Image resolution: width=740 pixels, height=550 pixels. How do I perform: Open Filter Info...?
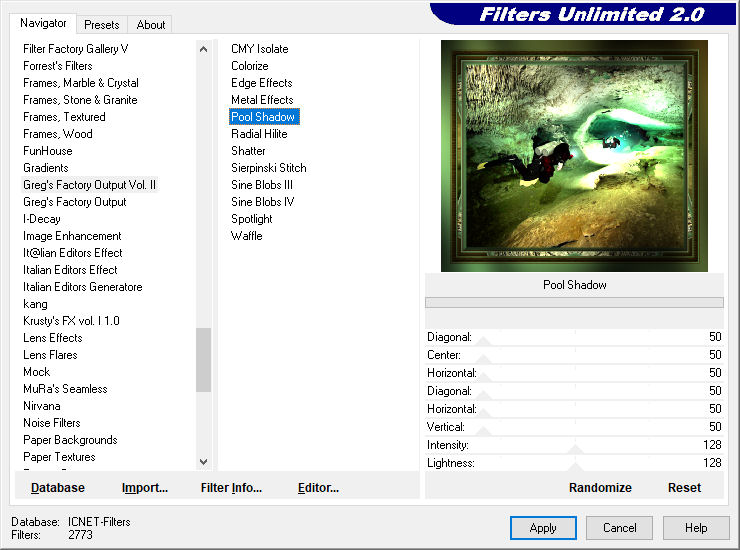231,488
